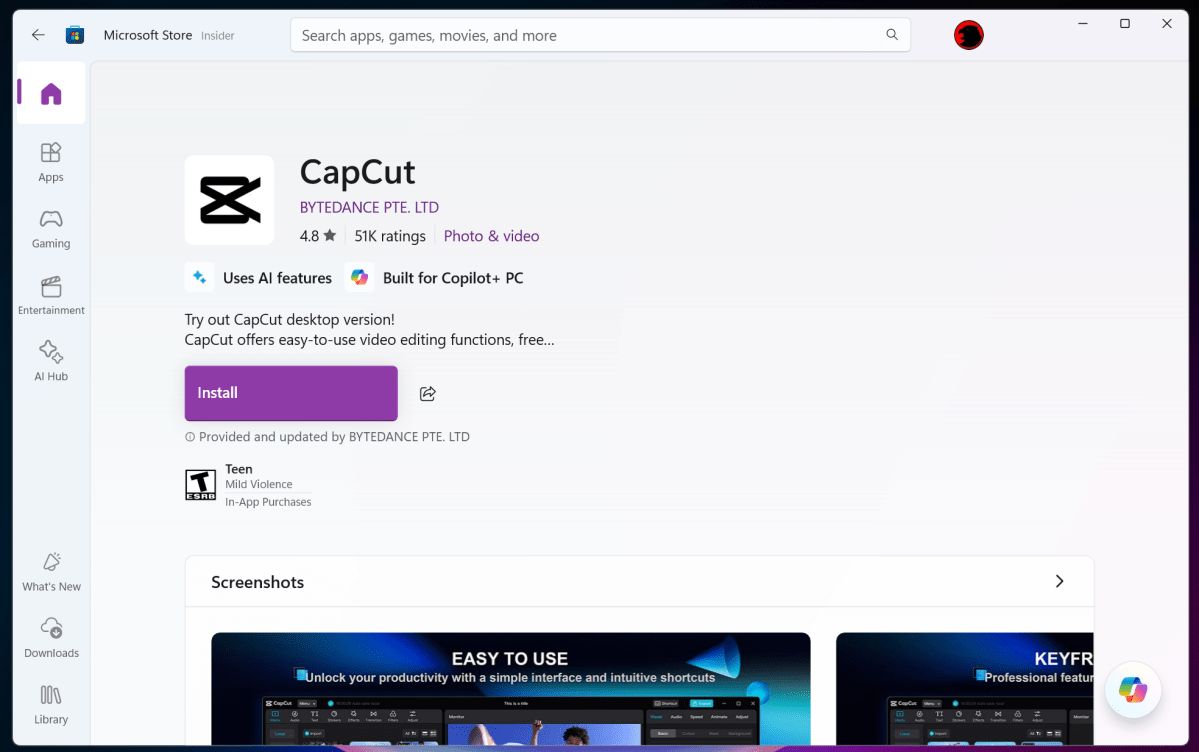Minimize the Microsoft Store window
This screenshot has width=1199, height=752.
coord(1083,24)
